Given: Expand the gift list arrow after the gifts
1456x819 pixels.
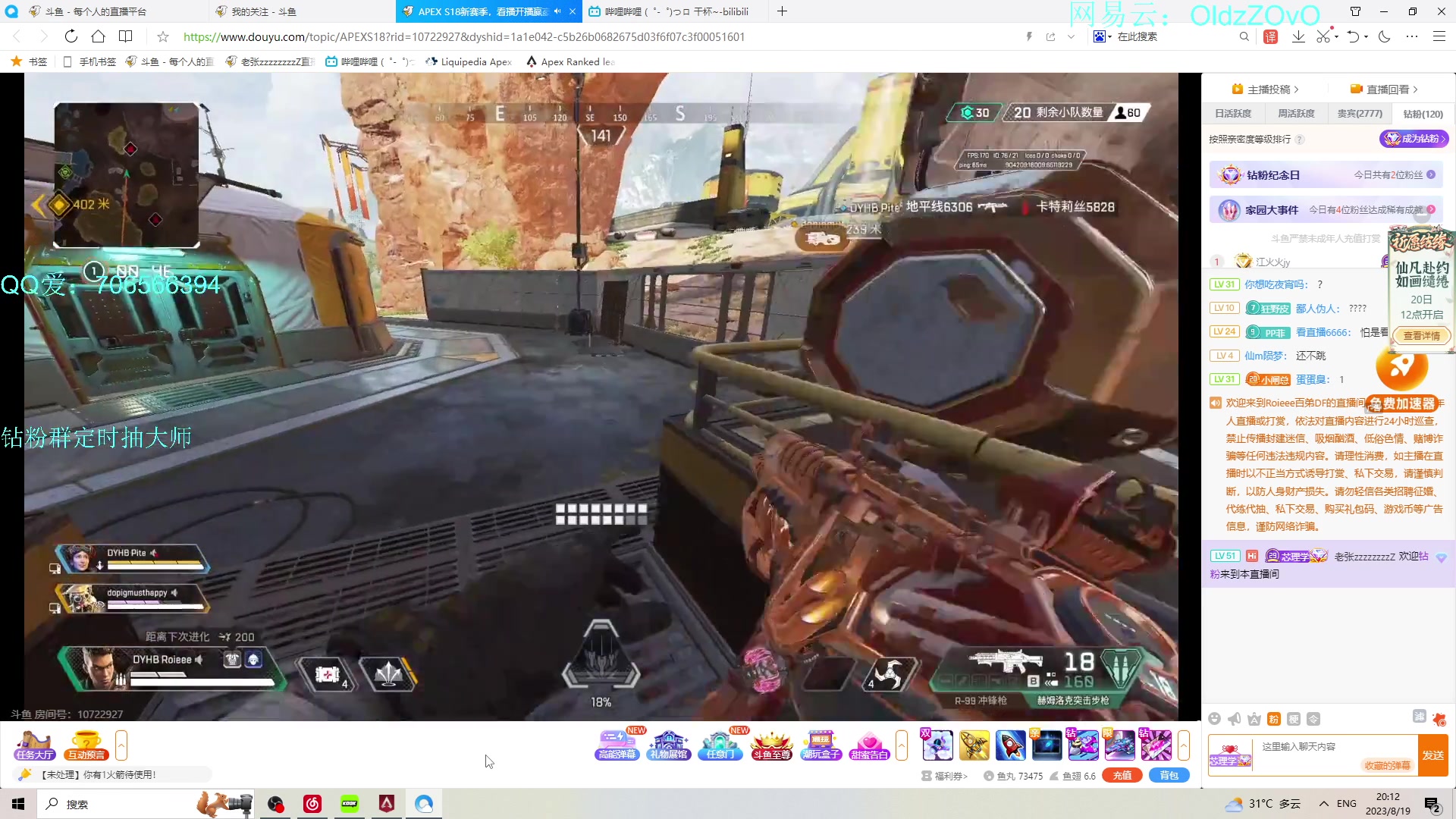Looking at the screenshot, I should 1183,745.
